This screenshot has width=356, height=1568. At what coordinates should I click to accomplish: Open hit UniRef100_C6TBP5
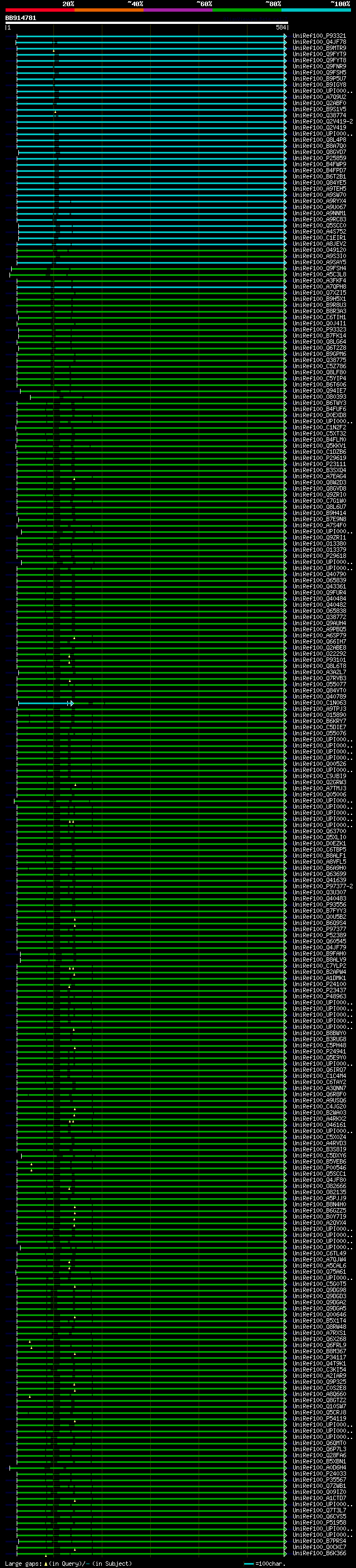coord(319,849)
